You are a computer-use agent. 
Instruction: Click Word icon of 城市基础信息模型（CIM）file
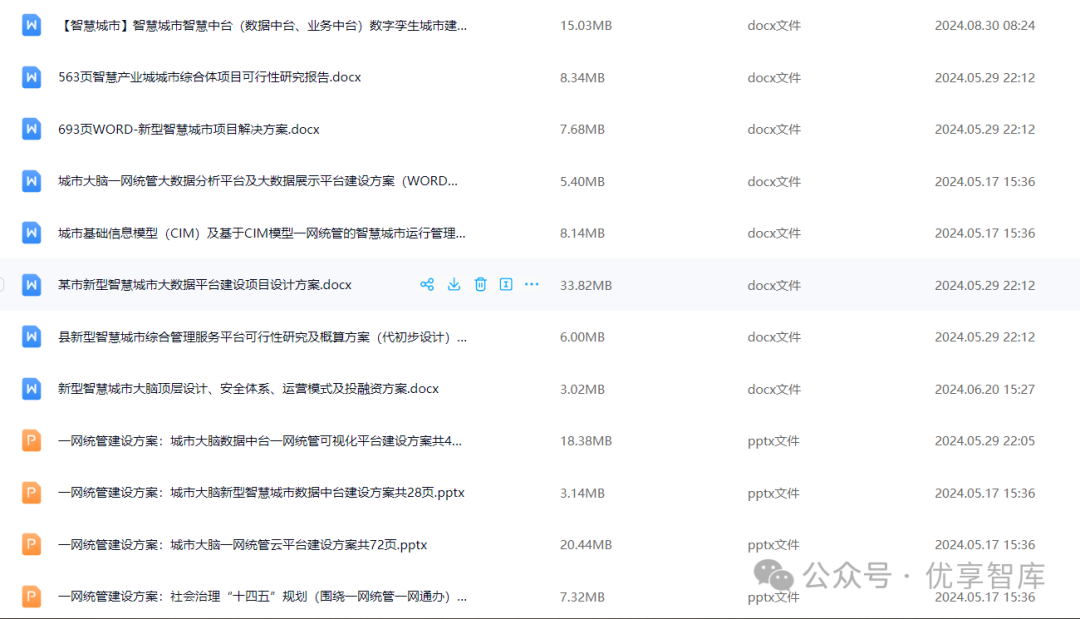pos(32,233)
